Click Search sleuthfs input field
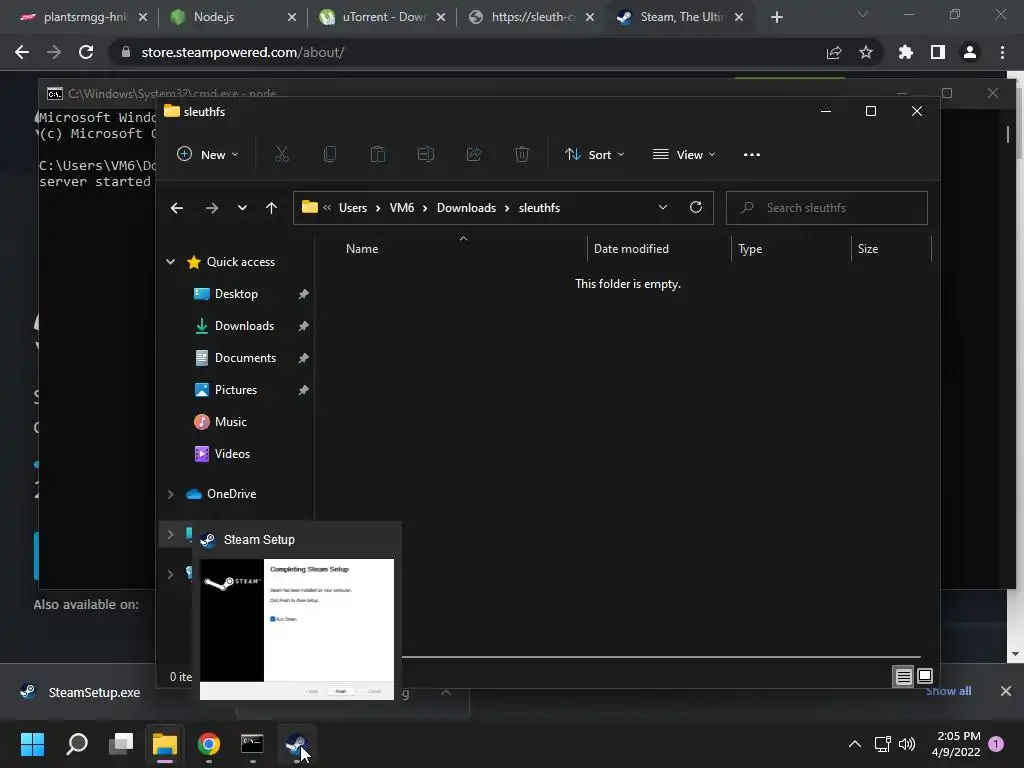Image resolution: width=1024 pixels, height=768 pixels. 827,208
